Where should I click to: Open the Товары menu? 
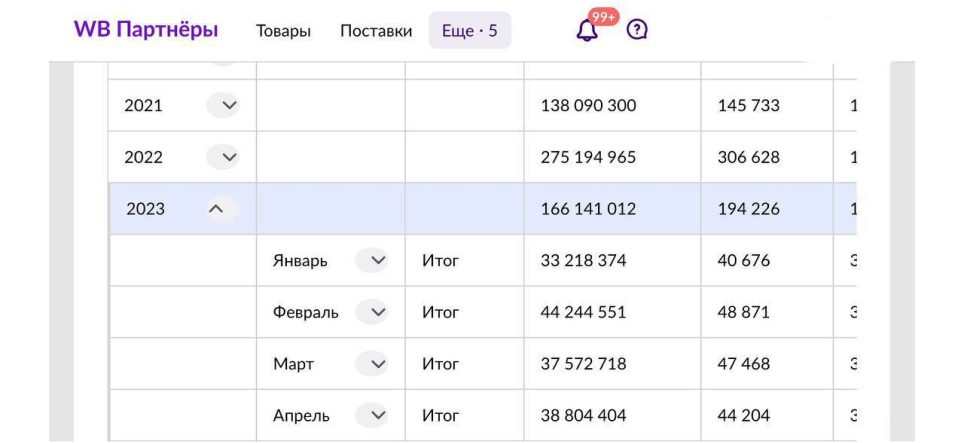click(283, 31)
